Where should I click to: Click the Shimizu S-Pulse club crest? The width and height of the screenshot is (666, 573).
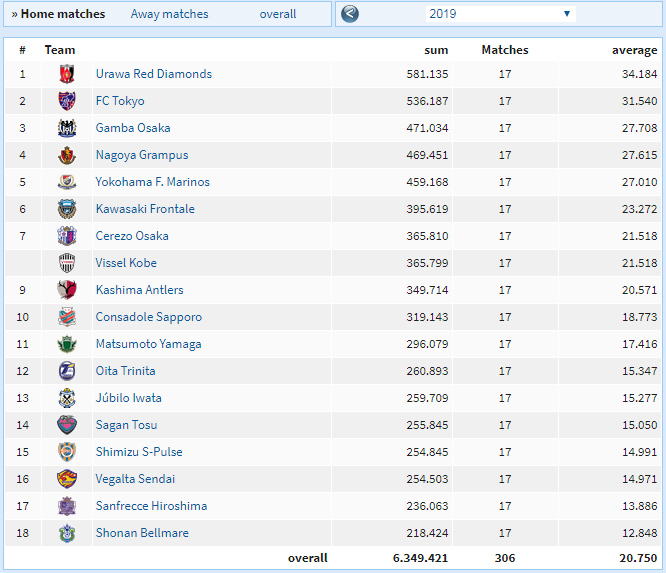[66, 452]
